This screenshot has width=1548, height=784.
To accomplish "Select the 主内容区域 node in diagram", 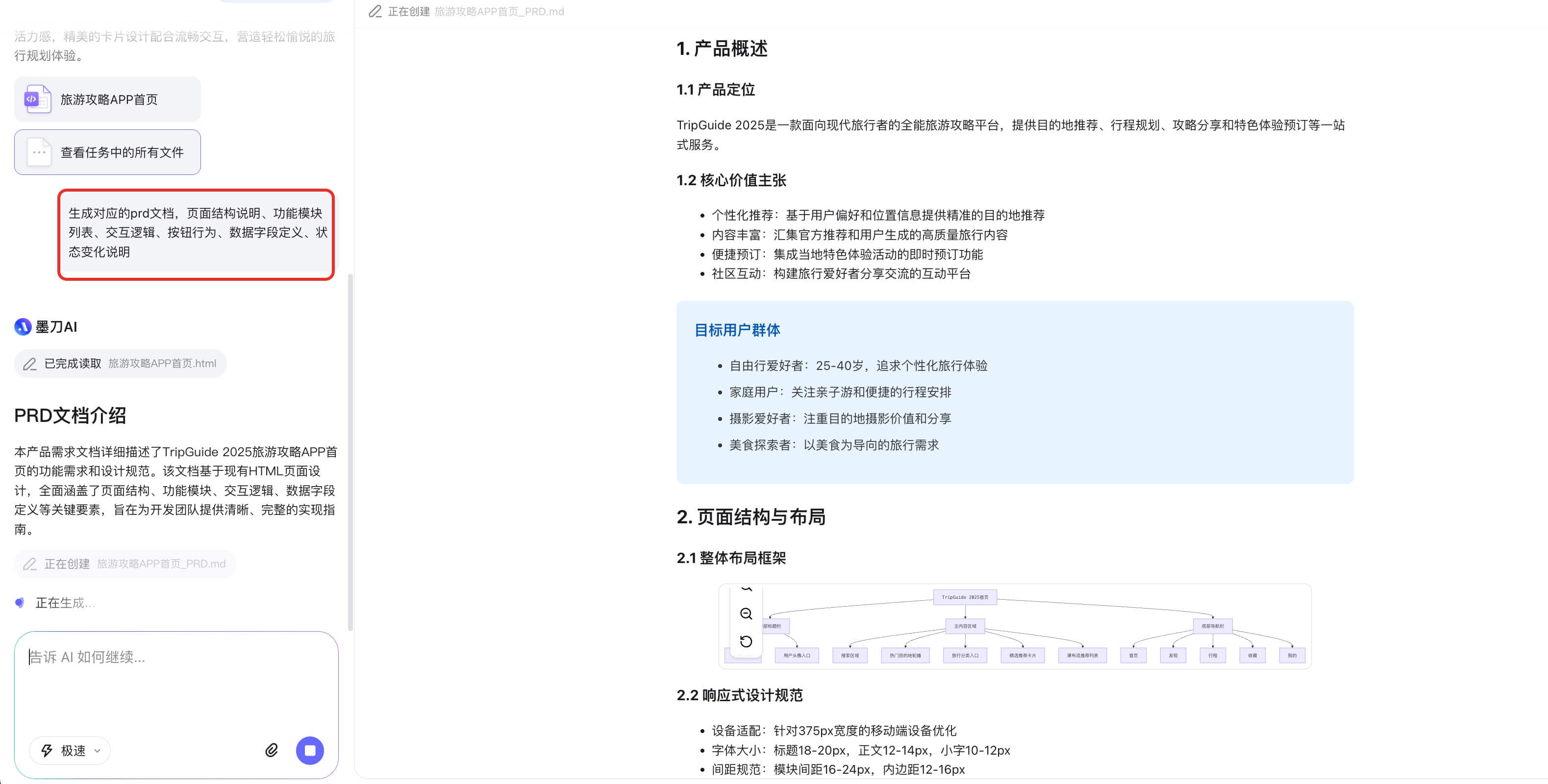I will click(965, 626).
